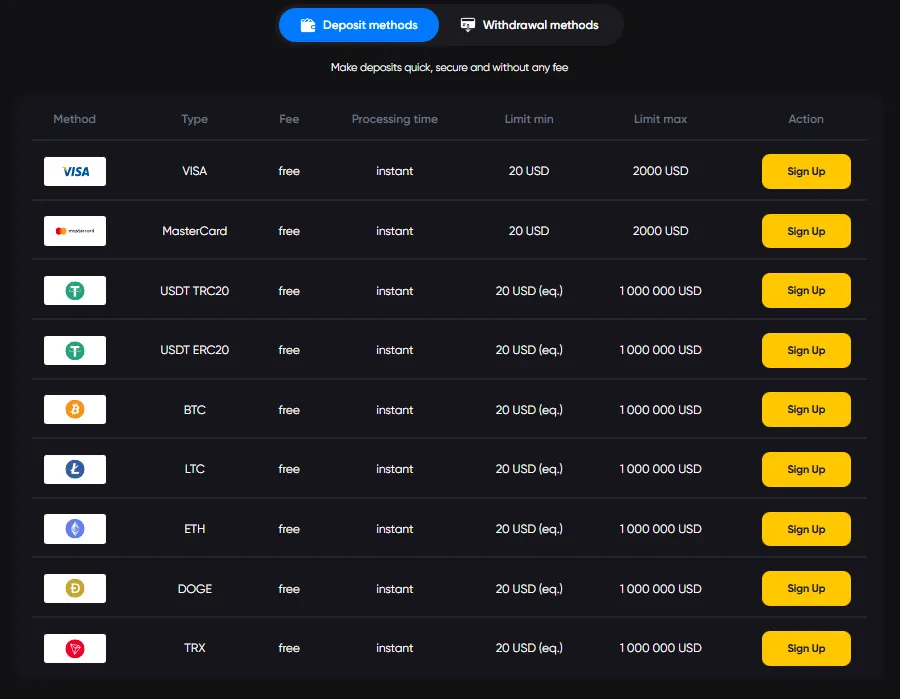The width and height of the screenshot is (900, 699).
Task: Select the Litecoin logo icon
Action: point(74,469)
